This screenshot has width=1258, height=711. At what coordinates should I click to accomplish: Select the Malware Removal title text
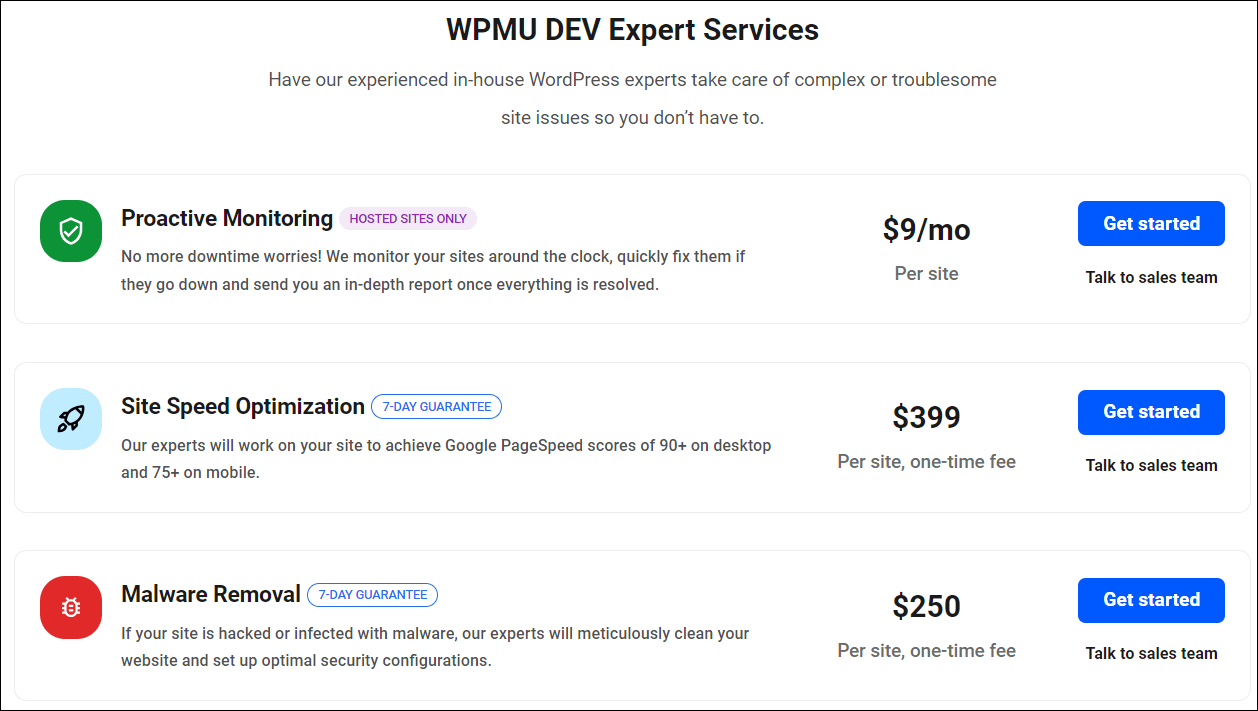point(211,594)
